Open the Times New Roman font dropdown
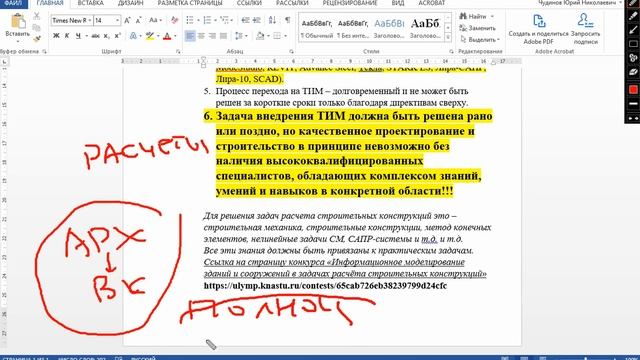The width and height of the screenshot is (640, 360). coord(90,20)
